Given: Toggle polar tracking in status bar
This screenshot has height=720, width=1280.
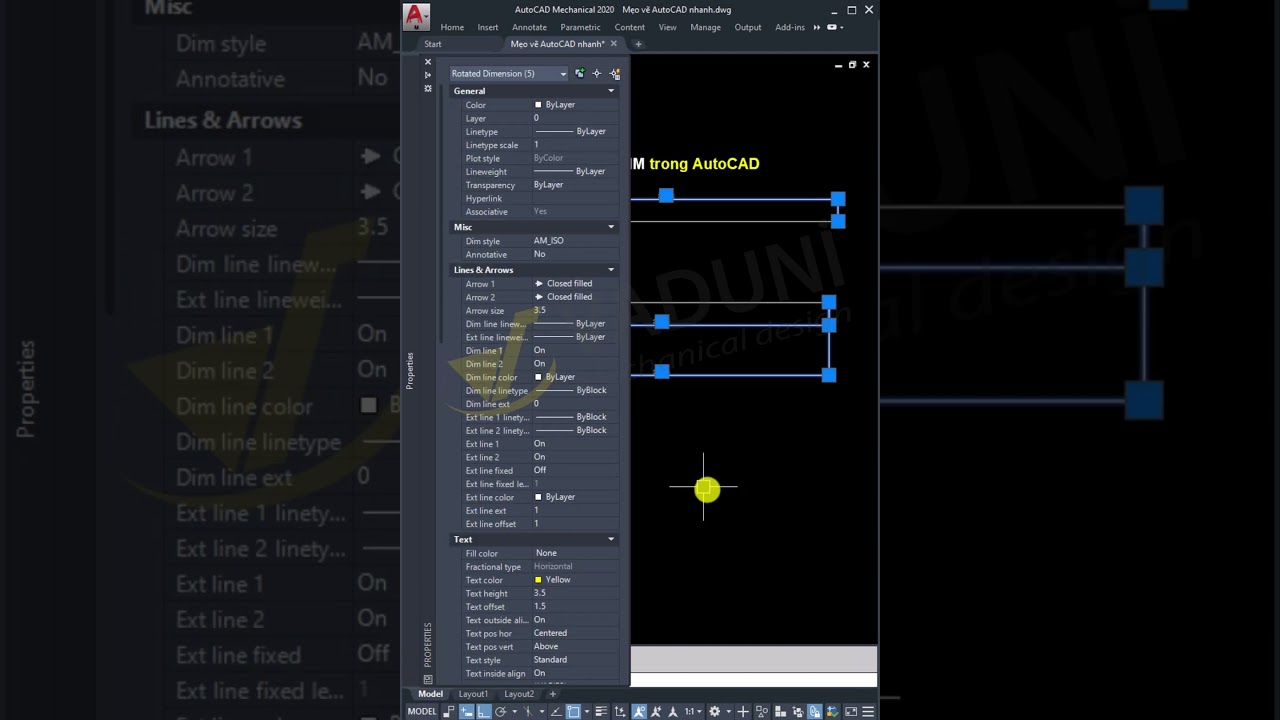Looking at the screenshot, I should tap(500, 711).
